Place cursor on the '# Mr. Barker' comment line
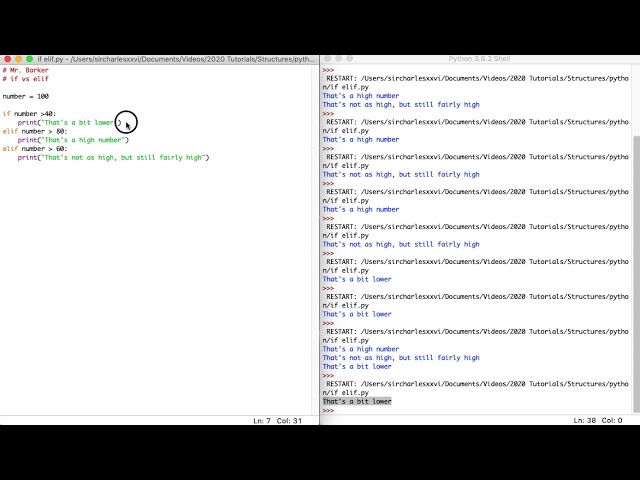The width and height of the screenshot is (640, 480). (25, 70)
